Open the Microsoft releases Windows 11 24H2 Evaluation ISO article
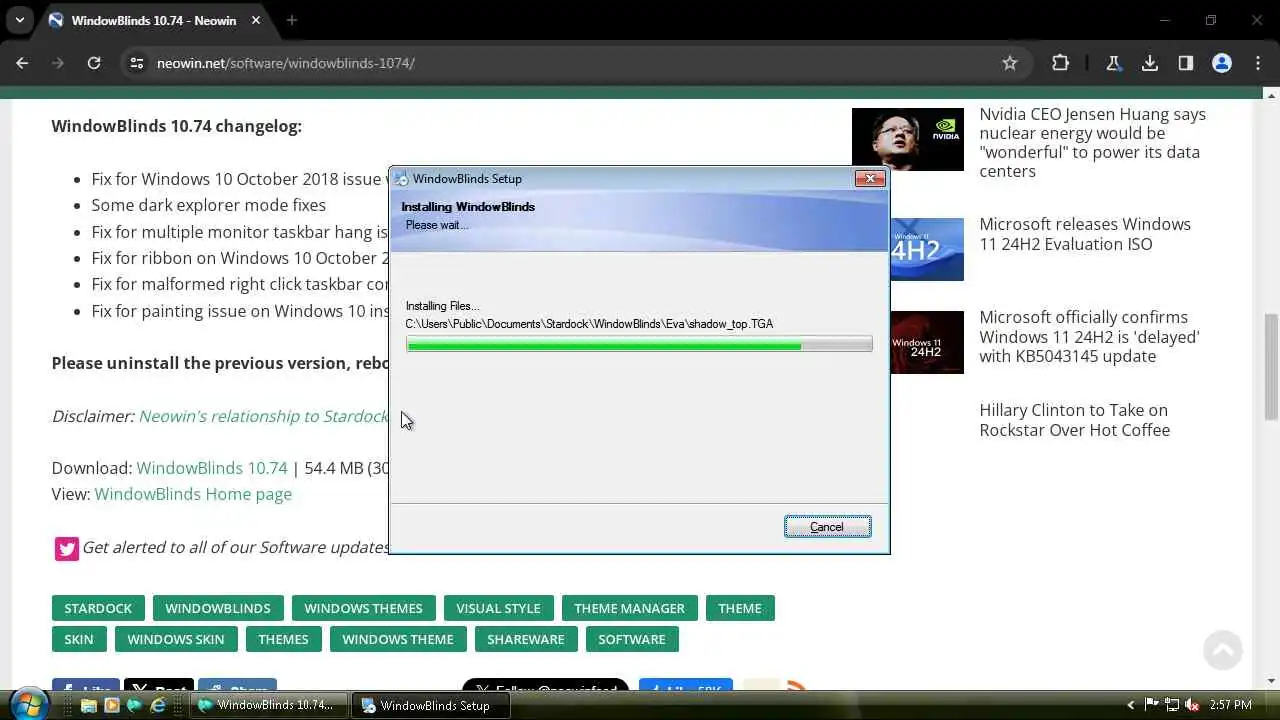The height and width of the screenshot is (720, 1280). pyautogui.click(x=1085, y=234)
